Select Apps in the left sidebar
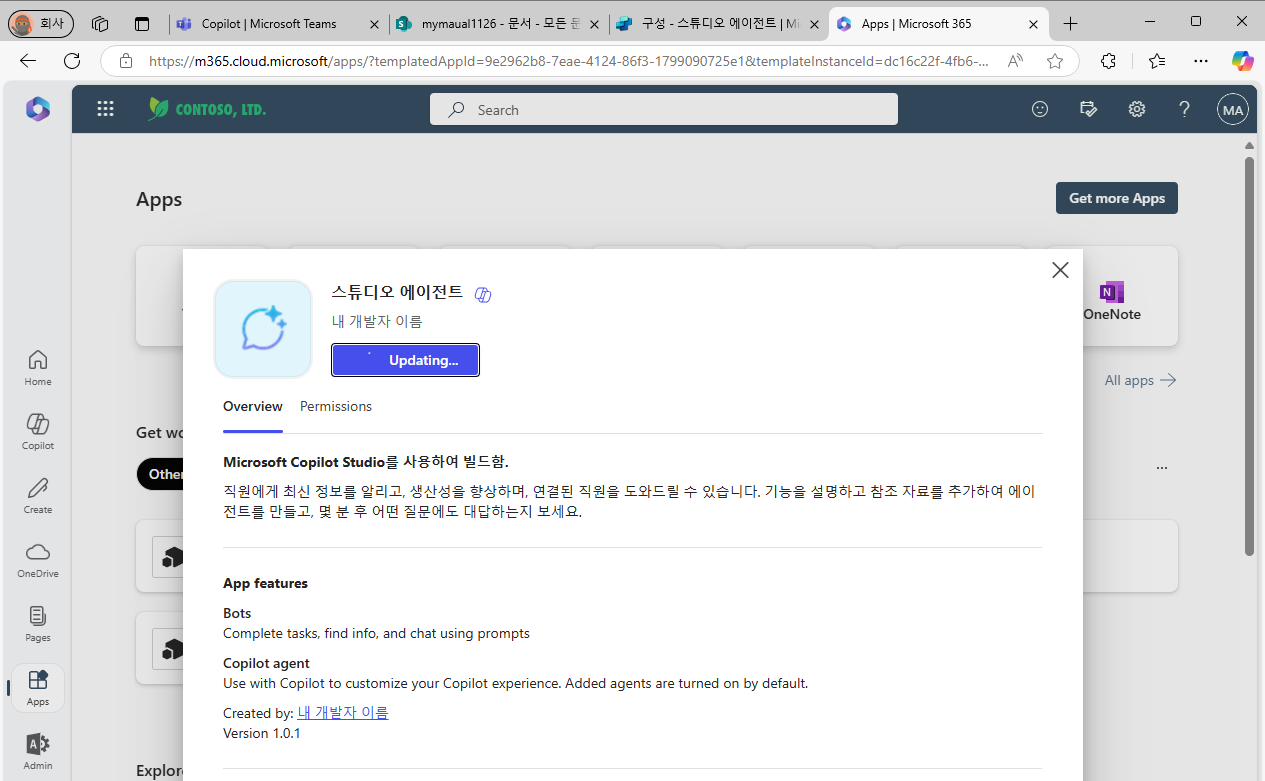 pyautogui.click(x=38, y=688)
